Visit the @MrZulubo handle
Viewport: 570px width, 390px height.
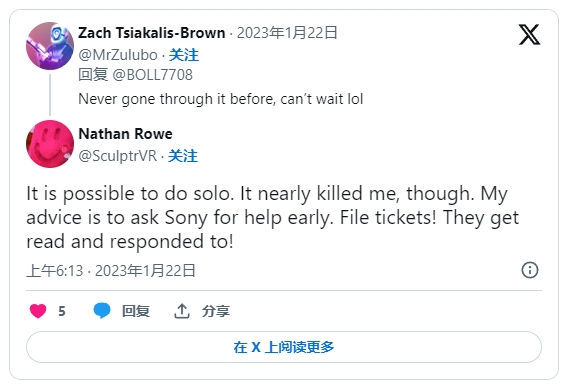point(118,55)
